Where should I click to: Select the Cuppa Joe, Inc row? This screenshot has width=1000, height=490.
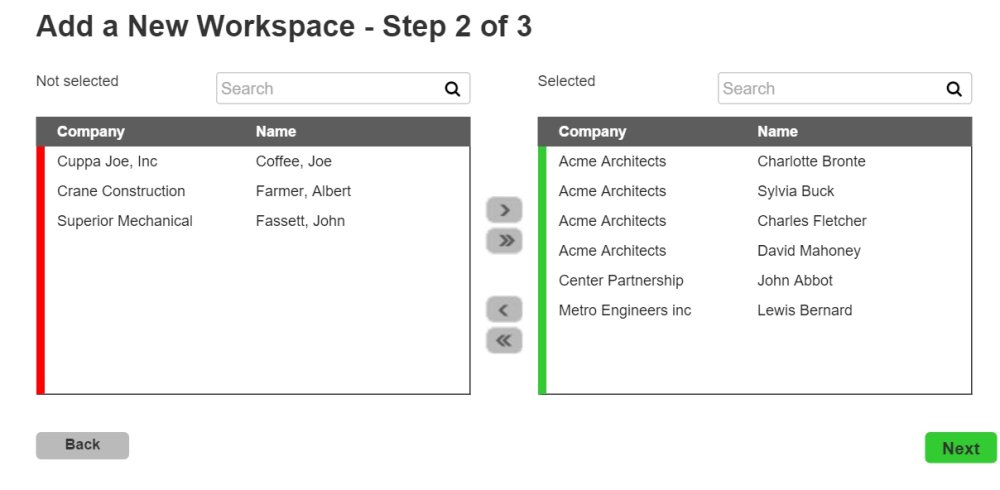tap(256, 162)
